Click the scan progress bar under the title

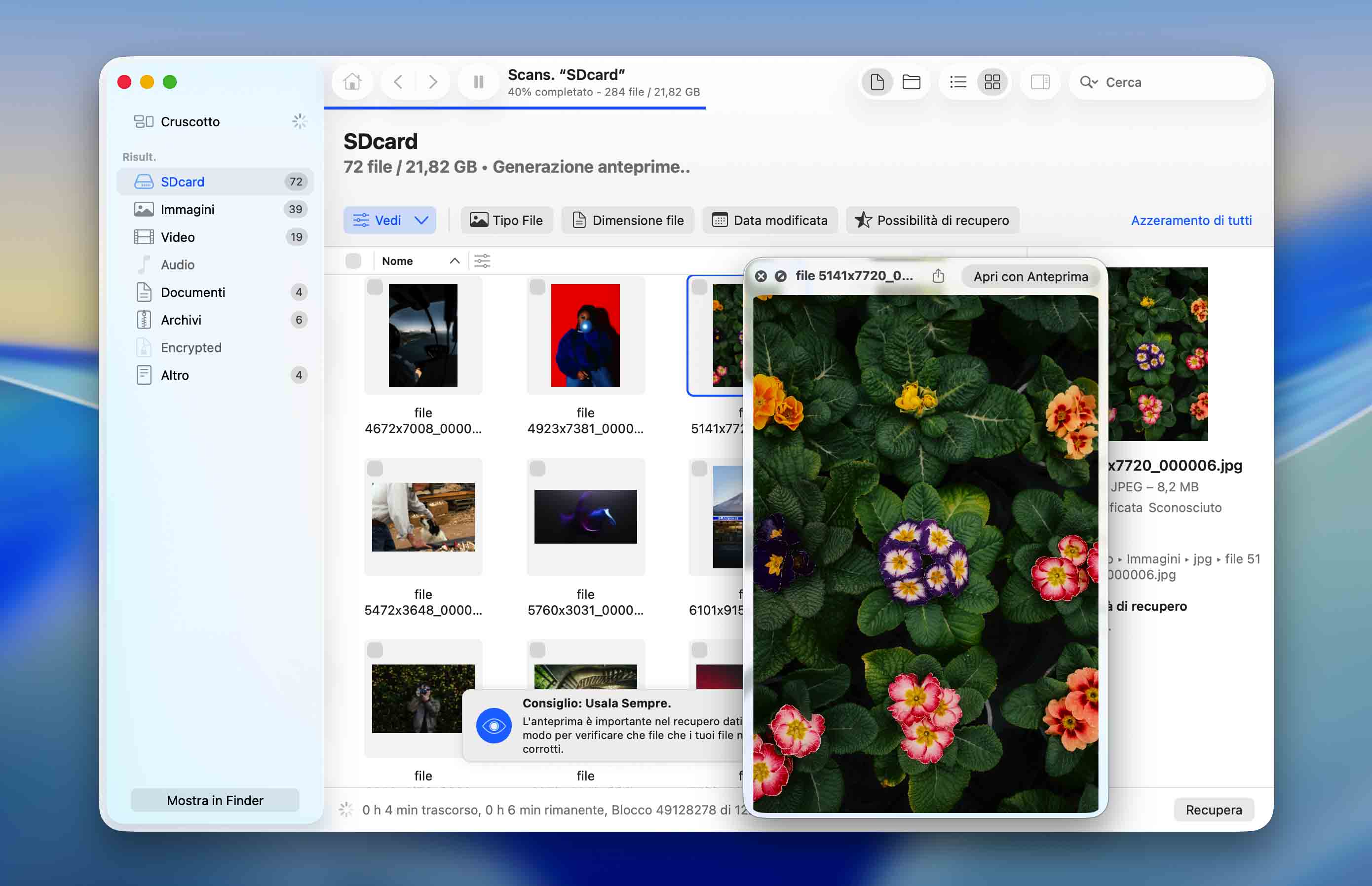point(514,108)
